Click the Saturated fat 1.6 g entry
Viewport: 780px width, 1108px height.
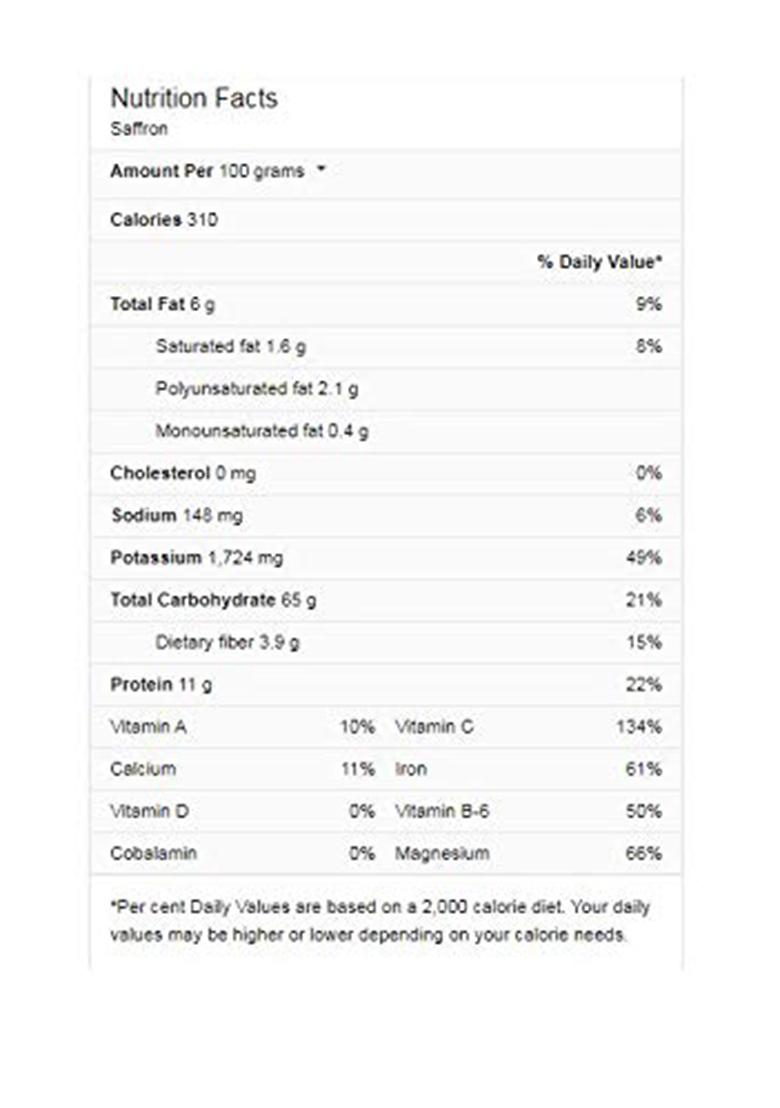click(x=231, y=346)
